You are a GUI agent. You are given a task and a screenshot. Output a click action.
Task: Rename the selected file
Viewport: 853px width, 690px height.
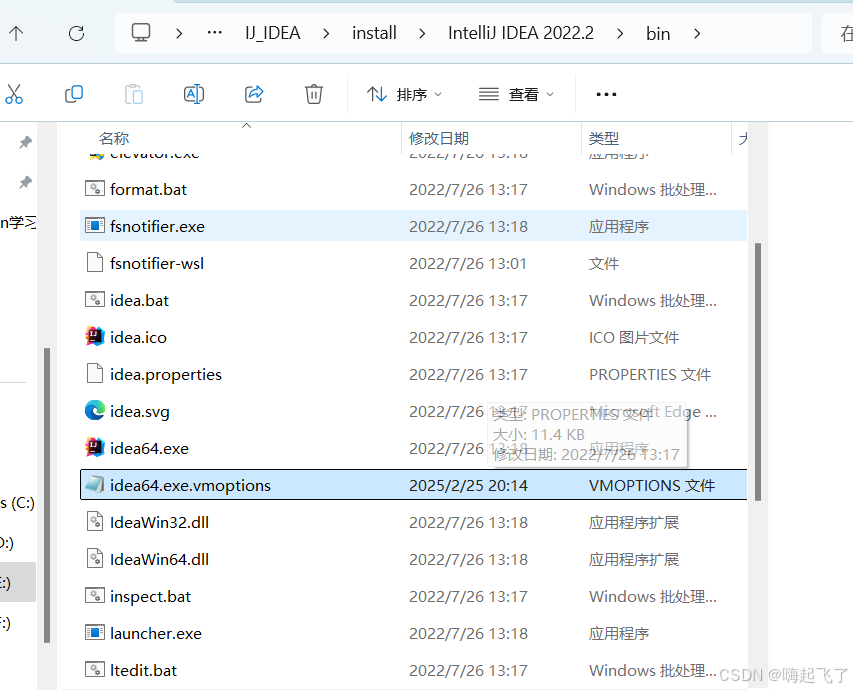(194, 94)
